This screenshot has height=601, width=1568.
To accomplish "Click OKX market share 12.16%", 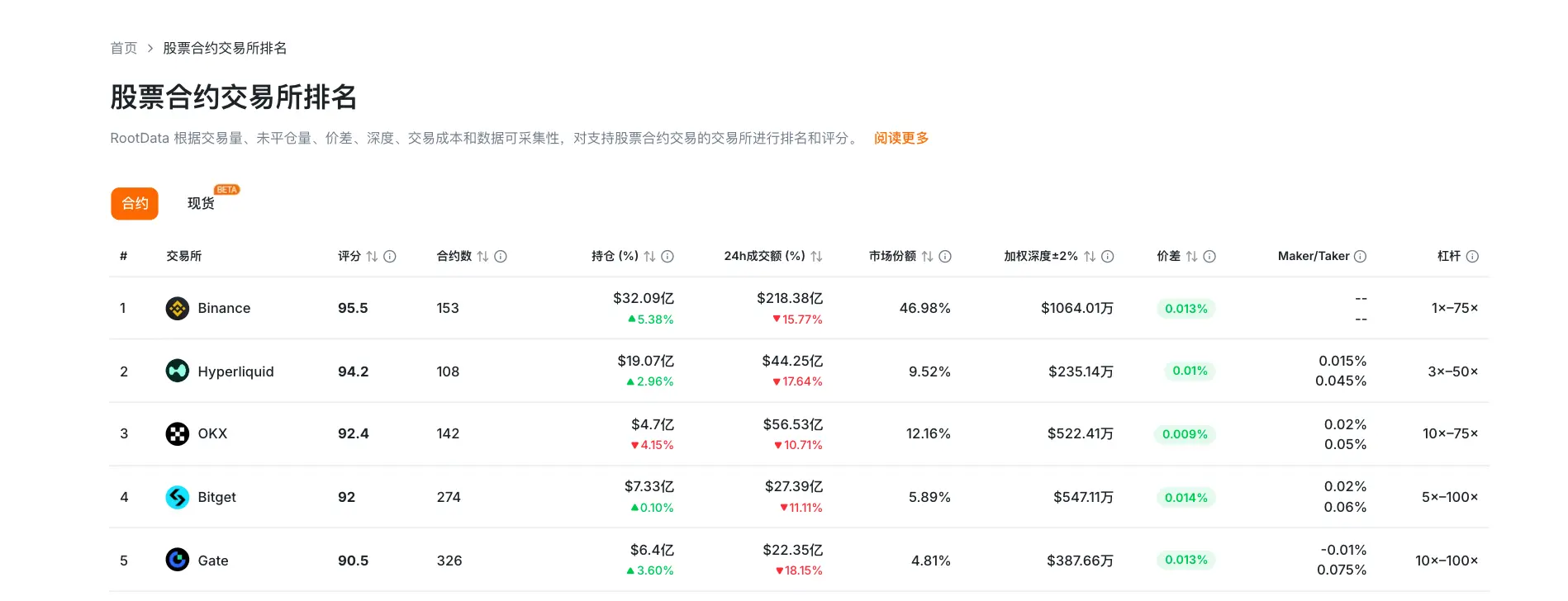I will coord(929,433).
